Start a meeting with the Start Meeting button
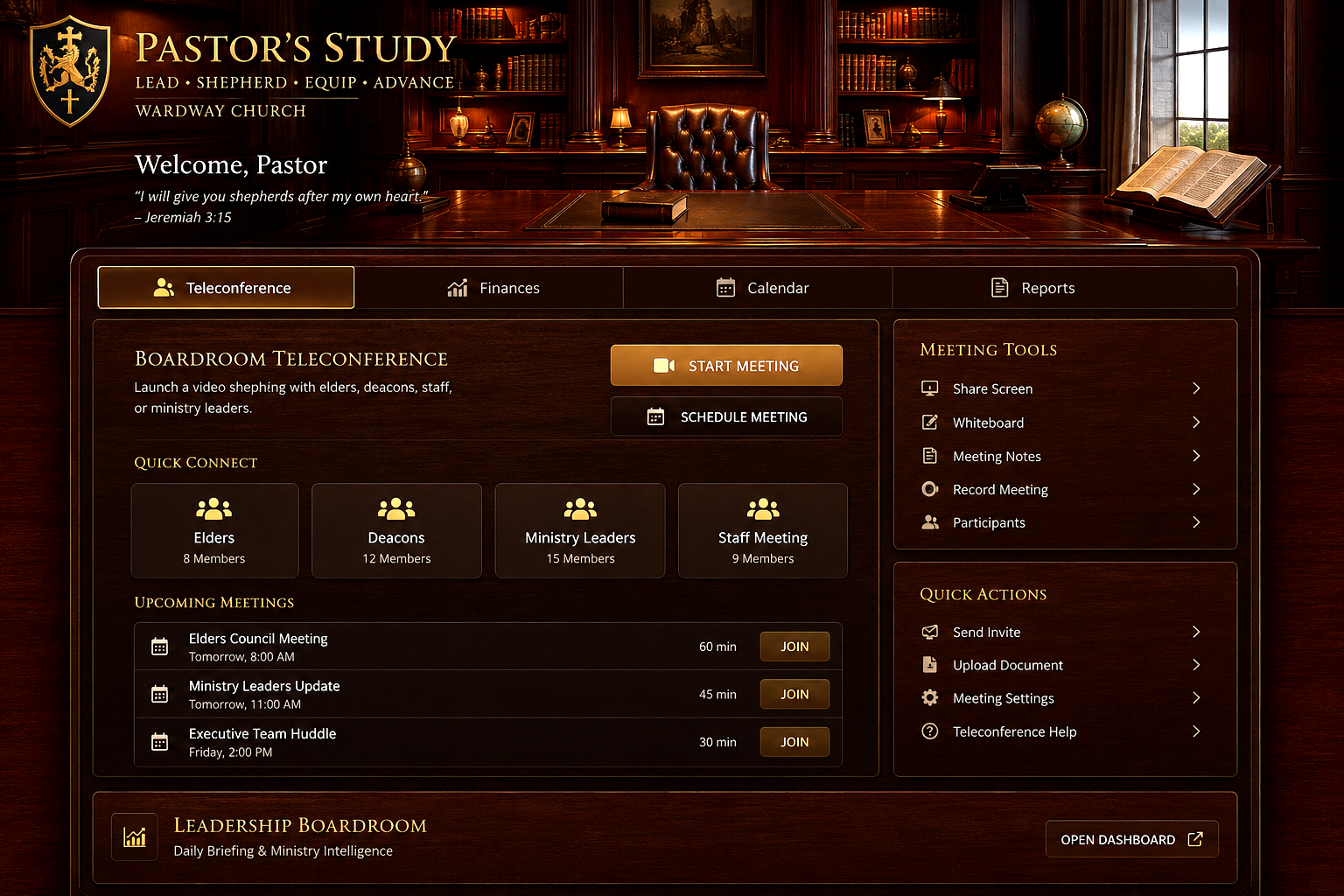Screen dimensions: 1344x896 (726, 366)
